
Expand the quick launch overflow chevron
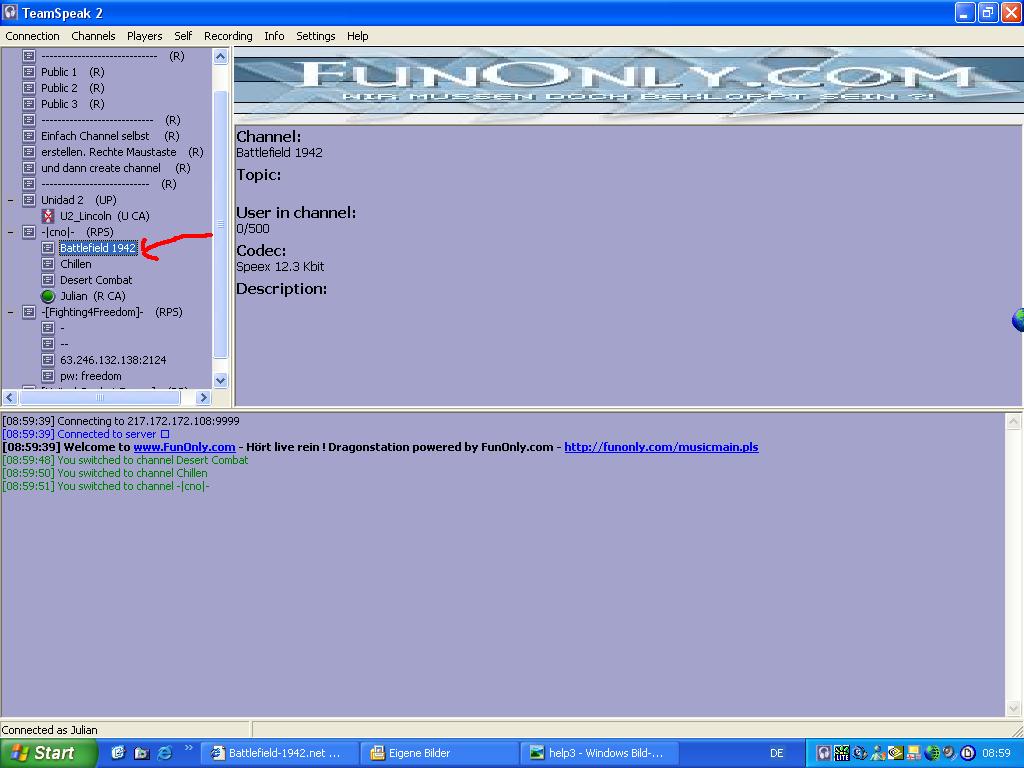tap(189, 748)
